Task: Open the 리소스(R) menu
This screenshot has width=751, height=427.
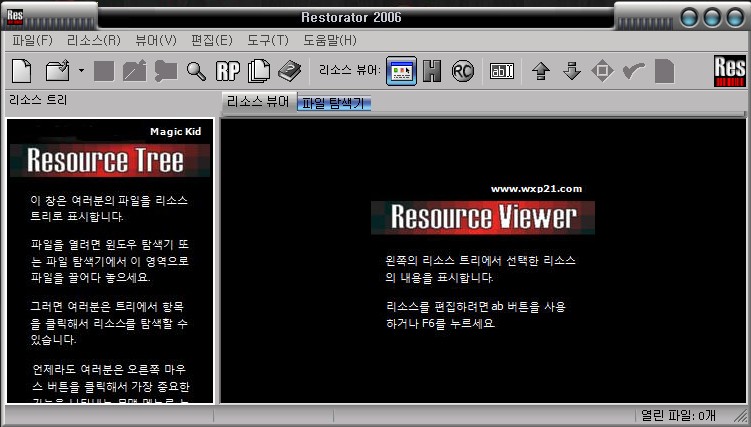Action: (x=94, y=40)
